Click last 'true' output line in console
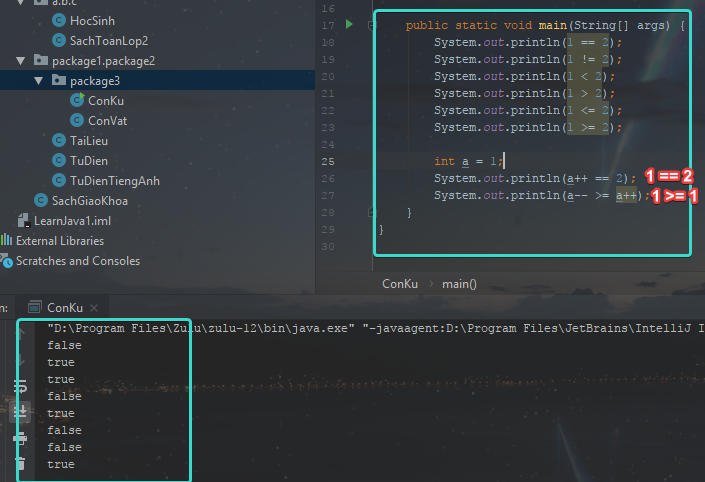 coord(61,464)
